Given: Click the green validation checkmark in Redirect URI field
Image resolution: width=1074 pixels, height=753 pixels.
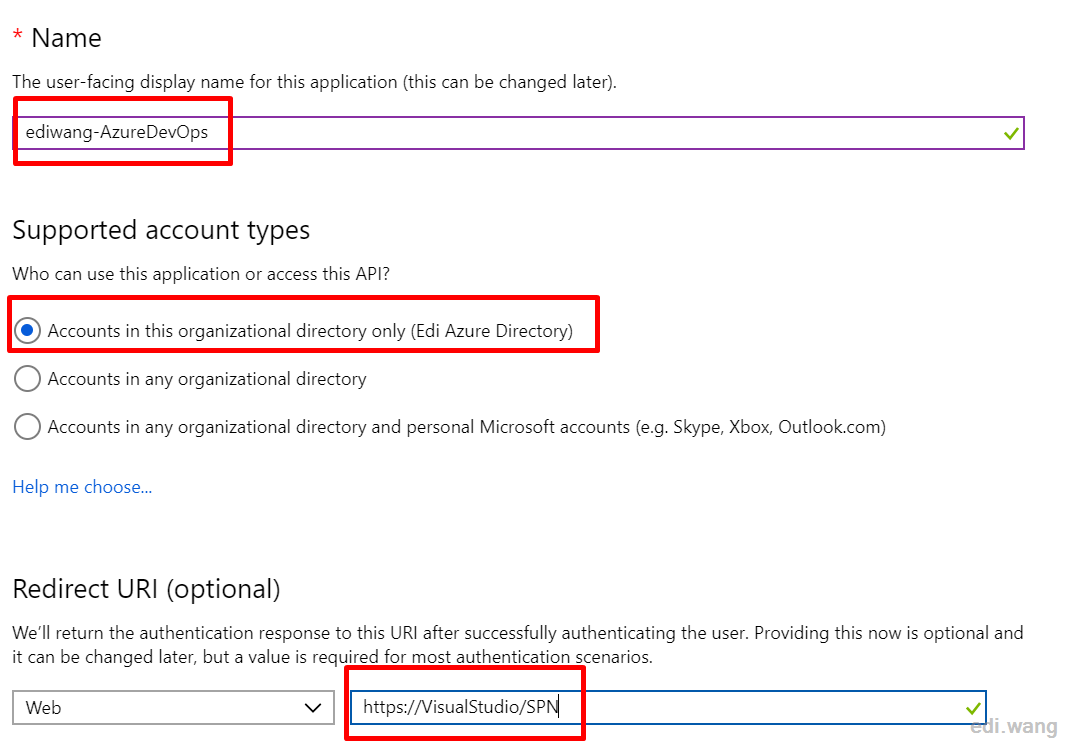Looking at the screenshot, I should click(x=973, y=708).
